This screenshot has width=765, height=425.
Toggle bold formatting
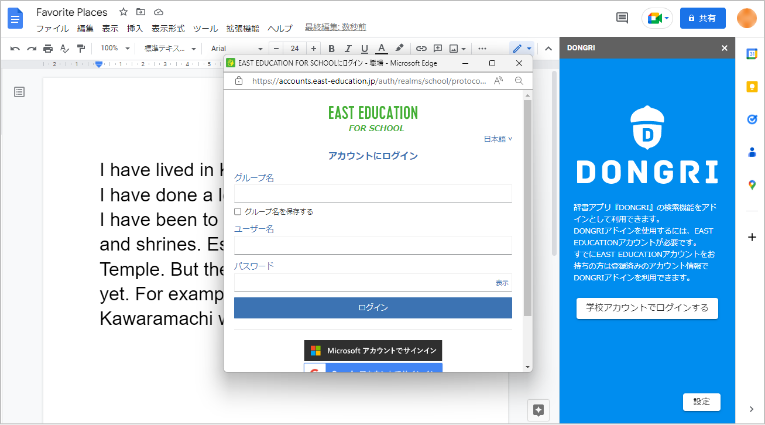pyautogui.click(x=331, y=48)
